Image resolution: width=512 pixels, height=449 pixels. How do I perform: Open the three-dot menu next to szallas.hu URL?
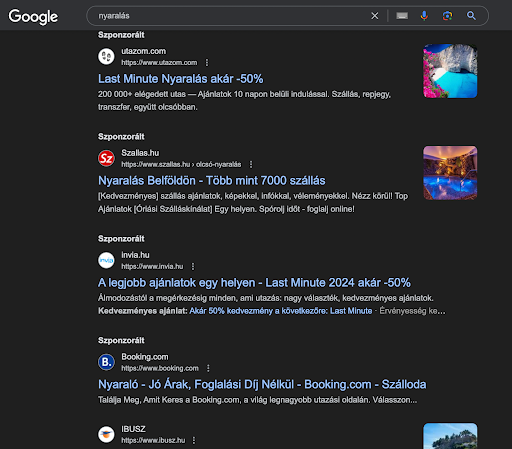[x=251, y=164]
